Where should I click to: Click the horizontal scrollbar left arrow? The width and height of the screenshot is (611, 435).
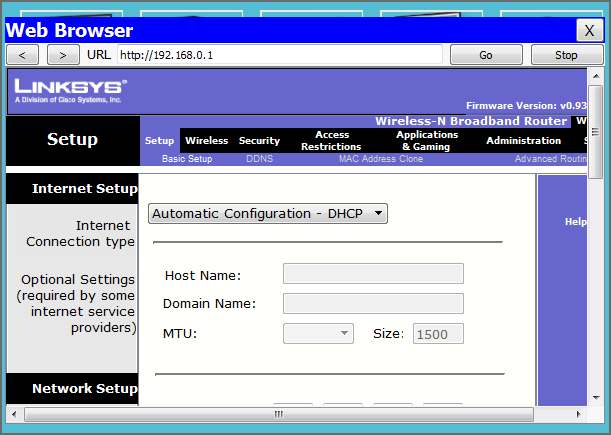click(14, 414)
